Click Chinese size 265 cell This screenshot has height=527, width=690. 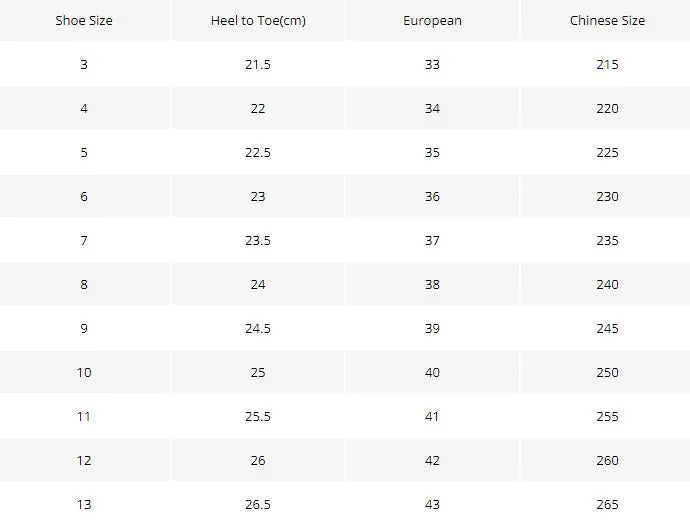click(x=607, y=505)
